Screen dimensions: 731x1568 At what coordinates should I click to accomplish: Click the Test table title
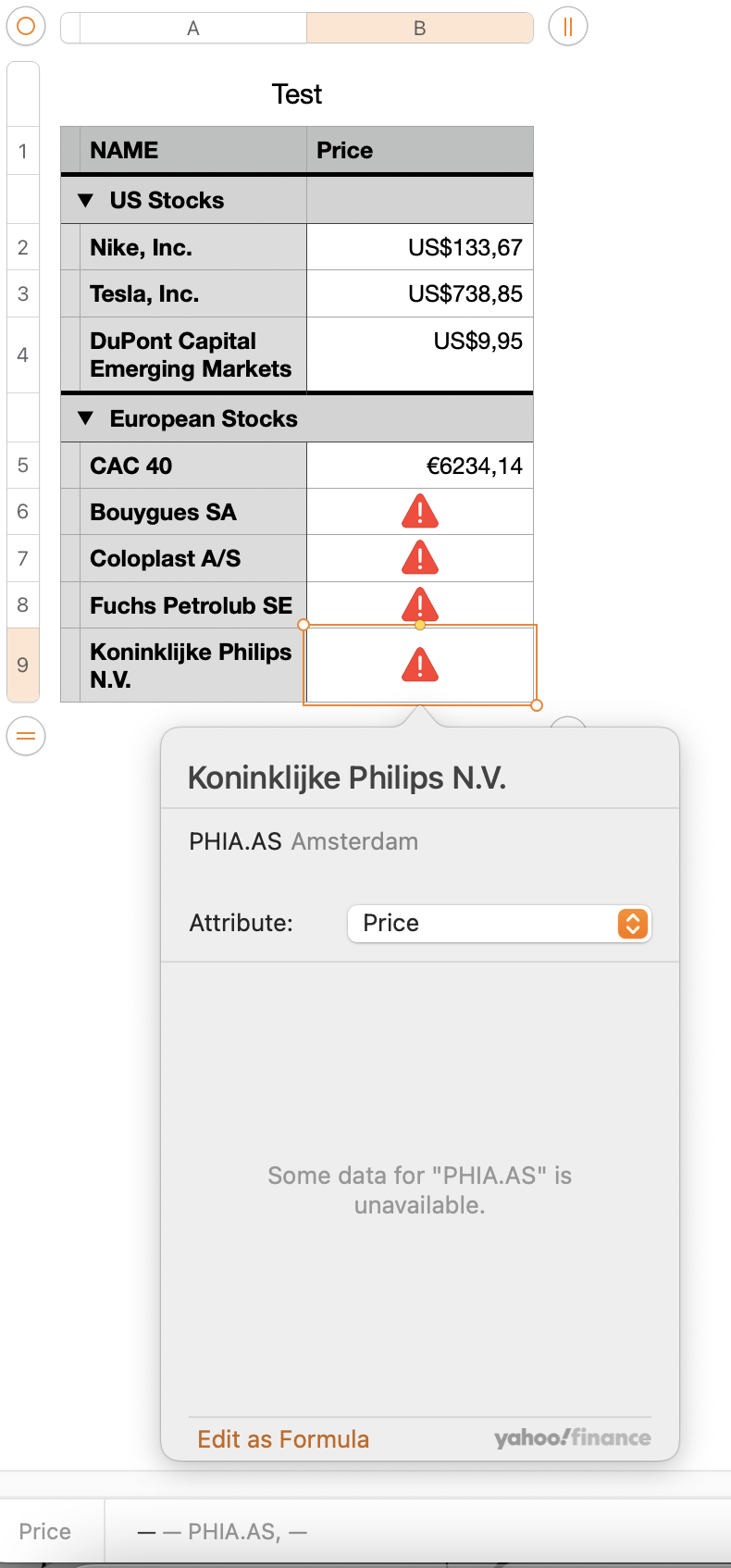coord(296,94)
